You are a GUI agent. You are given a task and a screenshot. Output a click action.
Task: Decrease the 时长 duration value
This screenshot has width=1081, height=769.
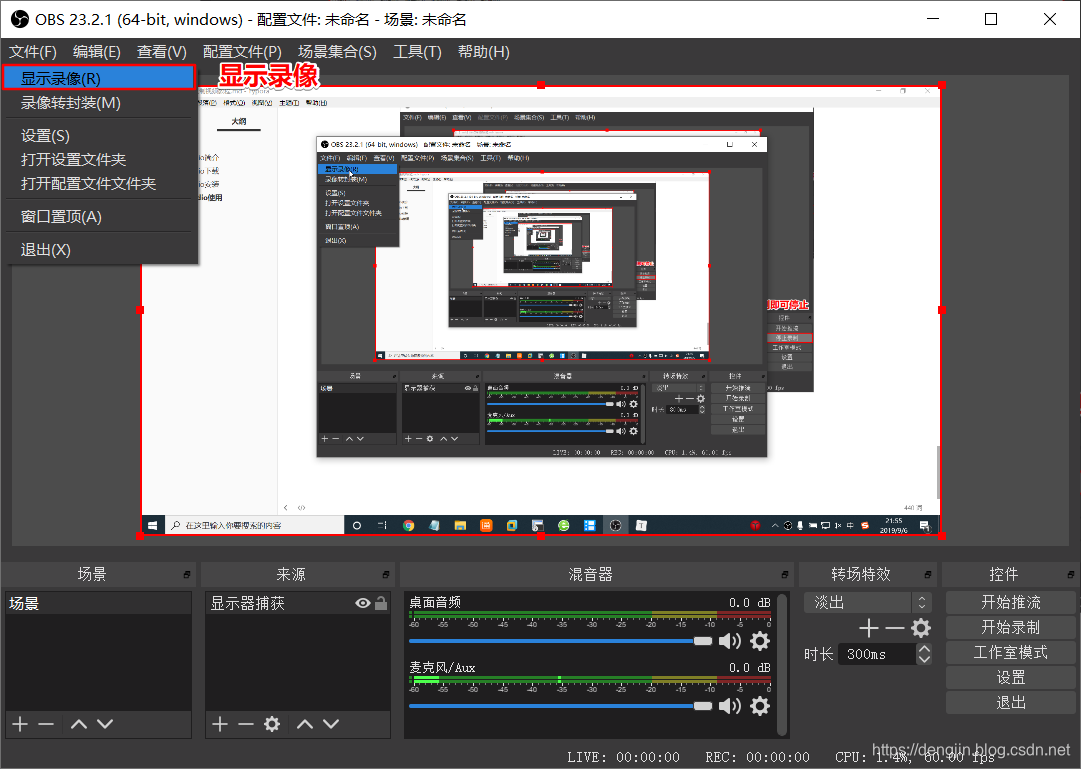tap(924, 659)
